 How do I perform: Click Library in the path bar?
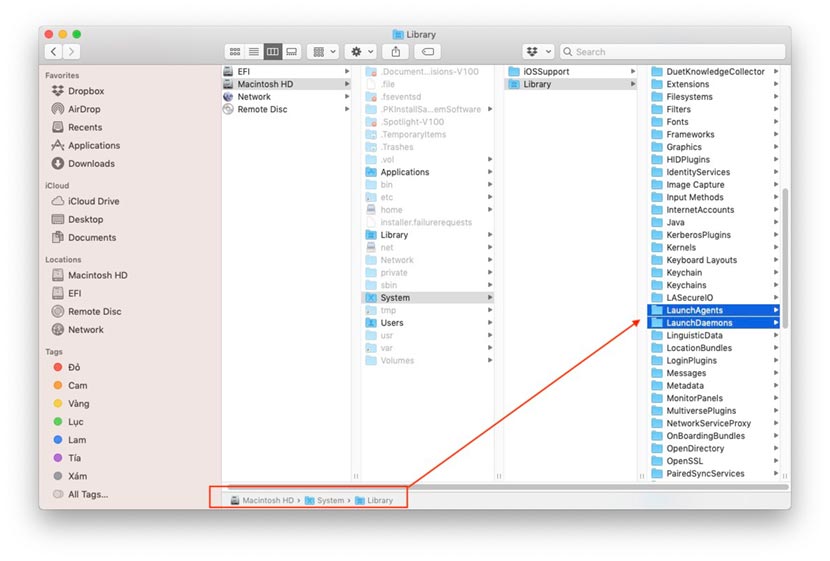pos(374,501)
